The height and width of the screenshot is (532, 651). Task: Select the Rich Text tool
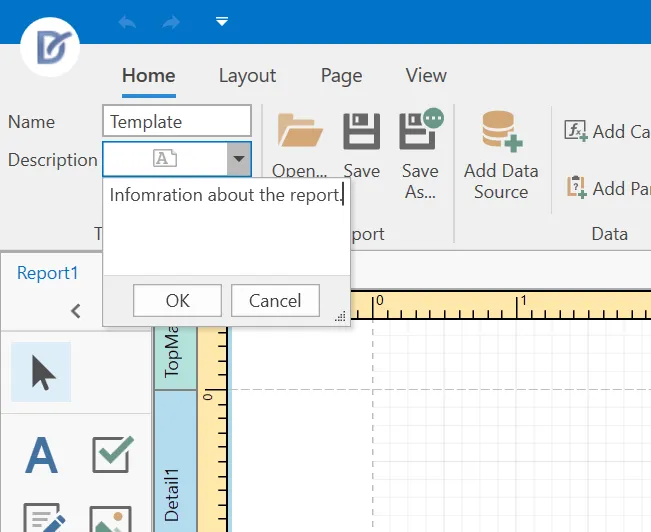(44, 517)
